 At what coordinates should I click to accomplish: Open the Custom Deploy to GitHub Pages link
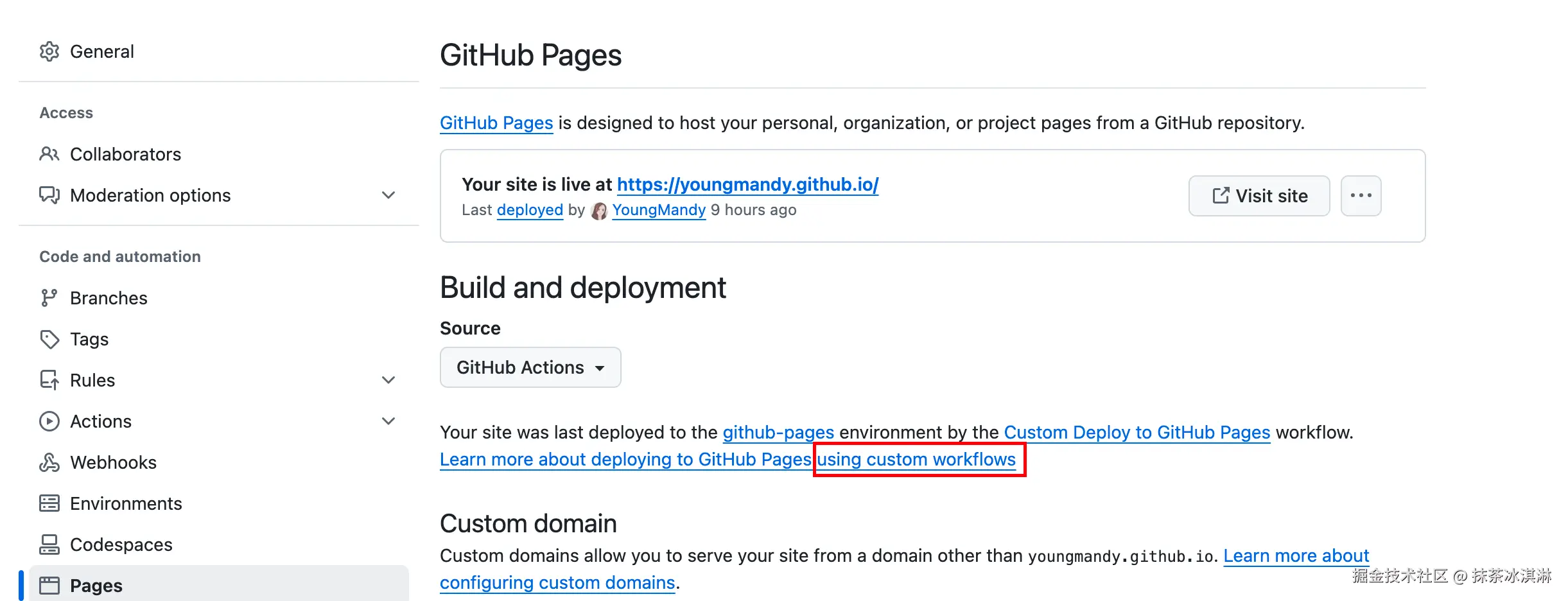pyautogui.click(x=1137, y=433)
